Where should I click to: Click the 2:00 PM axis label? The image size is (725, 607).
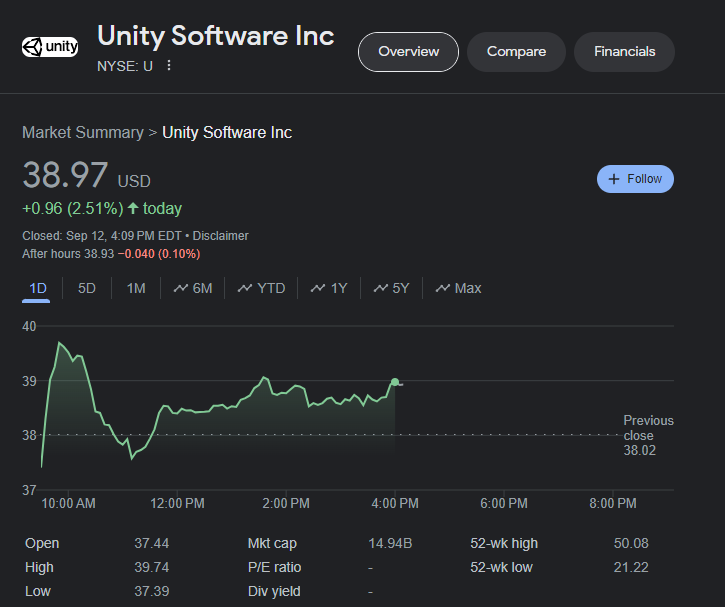[x=286, y=503]
